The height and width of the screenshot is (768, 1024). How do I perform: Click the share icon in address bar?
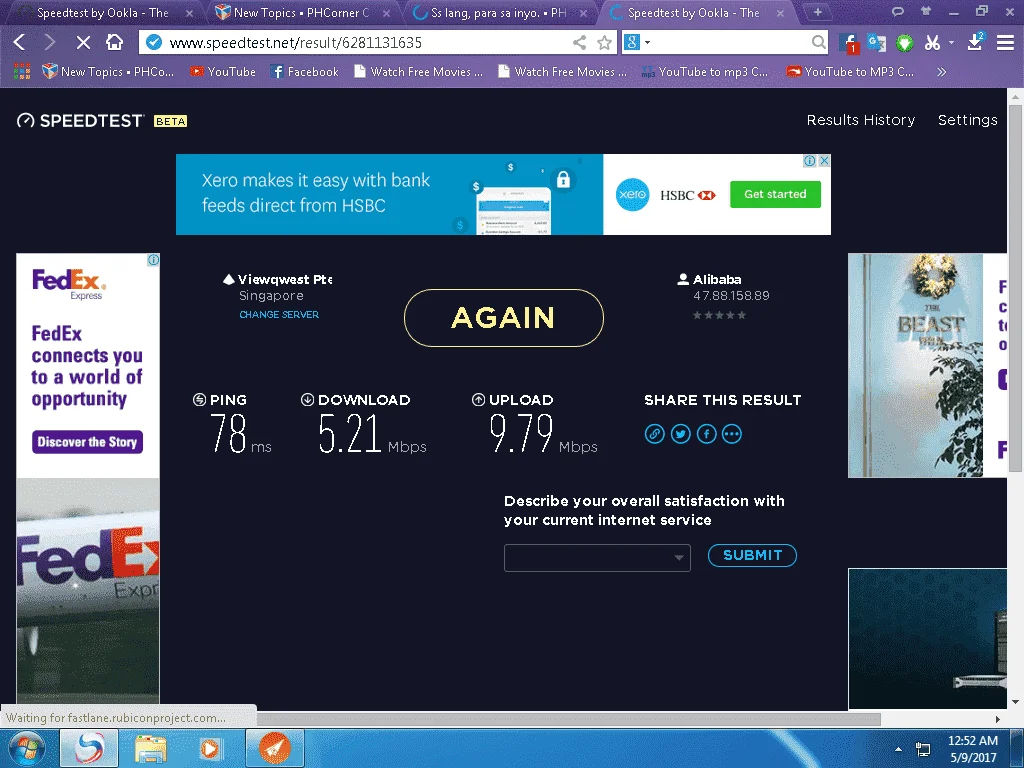[579, 42]
